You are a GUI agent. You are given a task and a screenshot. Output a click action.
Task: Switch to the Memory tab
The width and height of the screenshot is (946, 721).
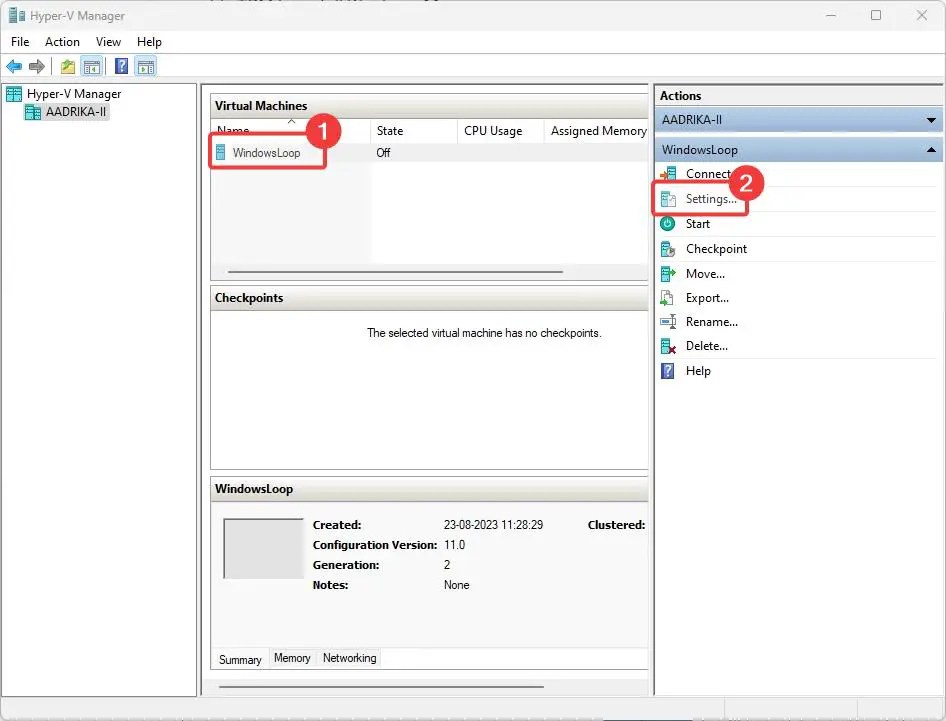[292, 658]
